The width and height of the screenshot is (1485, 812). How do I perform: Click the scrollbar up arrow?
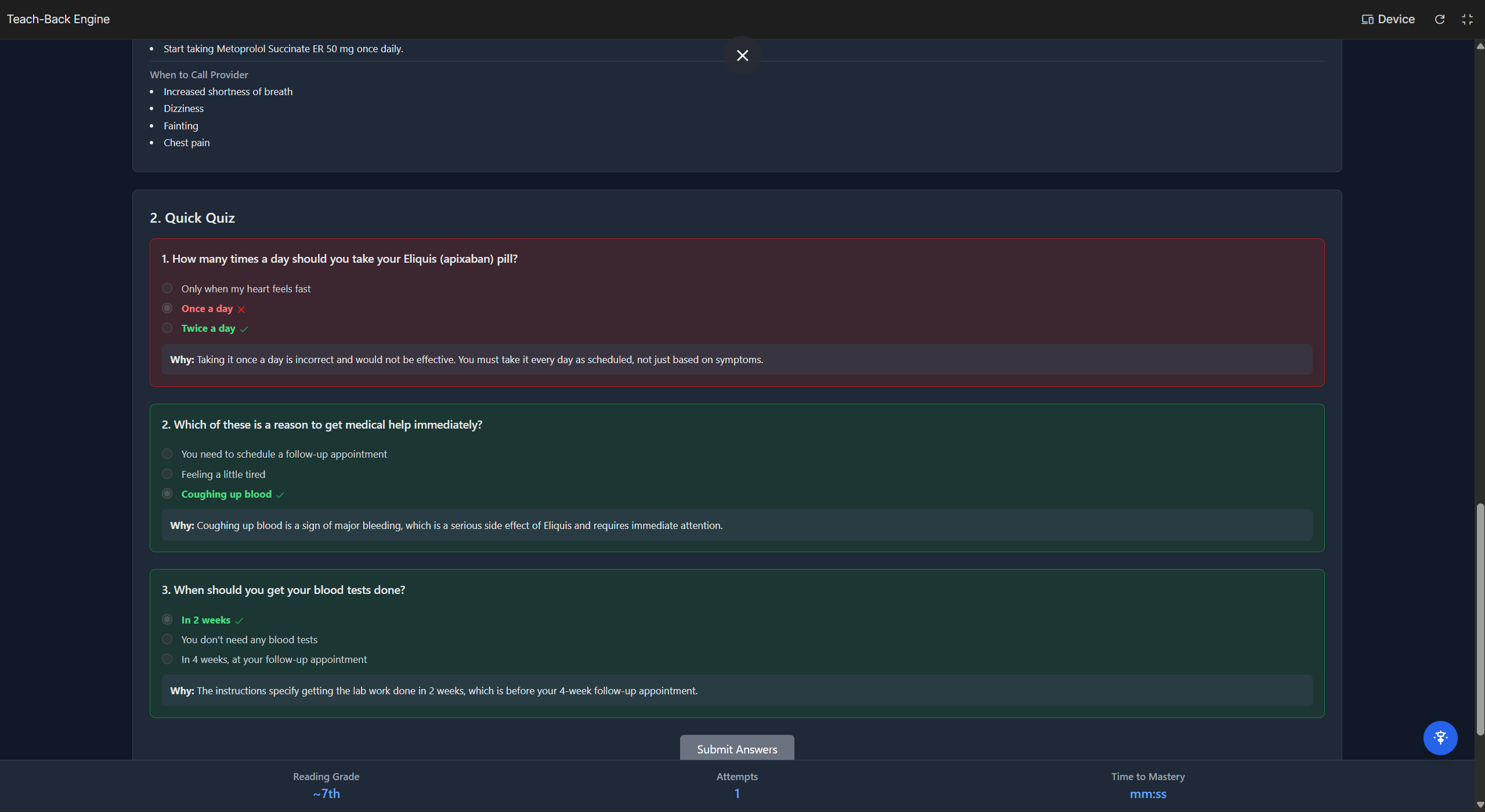(1480, 46)
